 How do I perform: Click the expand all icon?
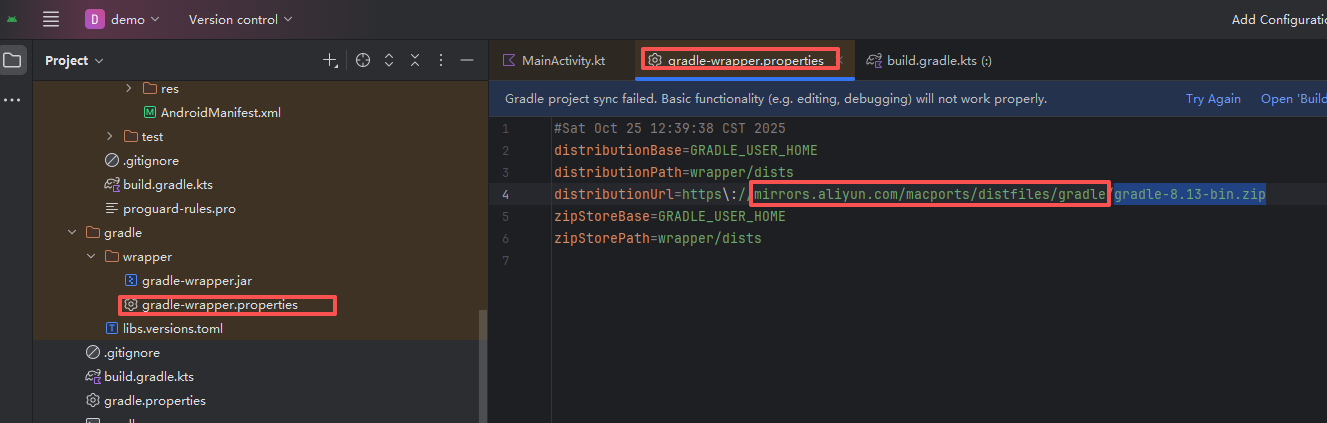389,61
